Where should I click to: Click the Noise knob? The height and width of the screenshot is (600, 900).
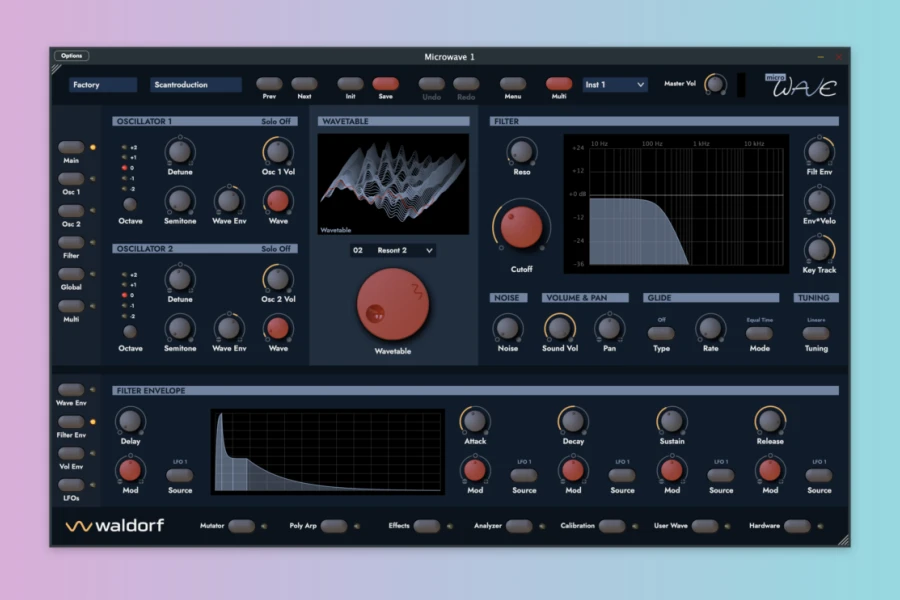507,328
